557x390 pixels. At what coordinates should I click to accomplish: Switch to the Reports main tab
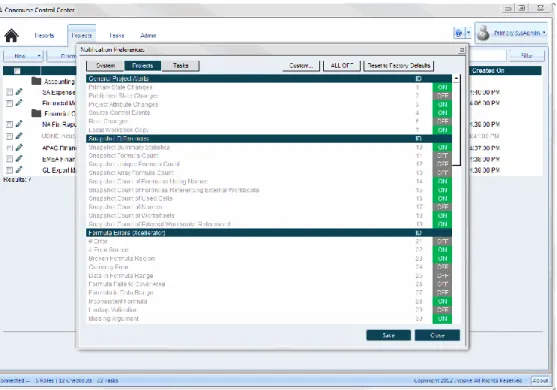pyautogui.click(x=44, y=36)
